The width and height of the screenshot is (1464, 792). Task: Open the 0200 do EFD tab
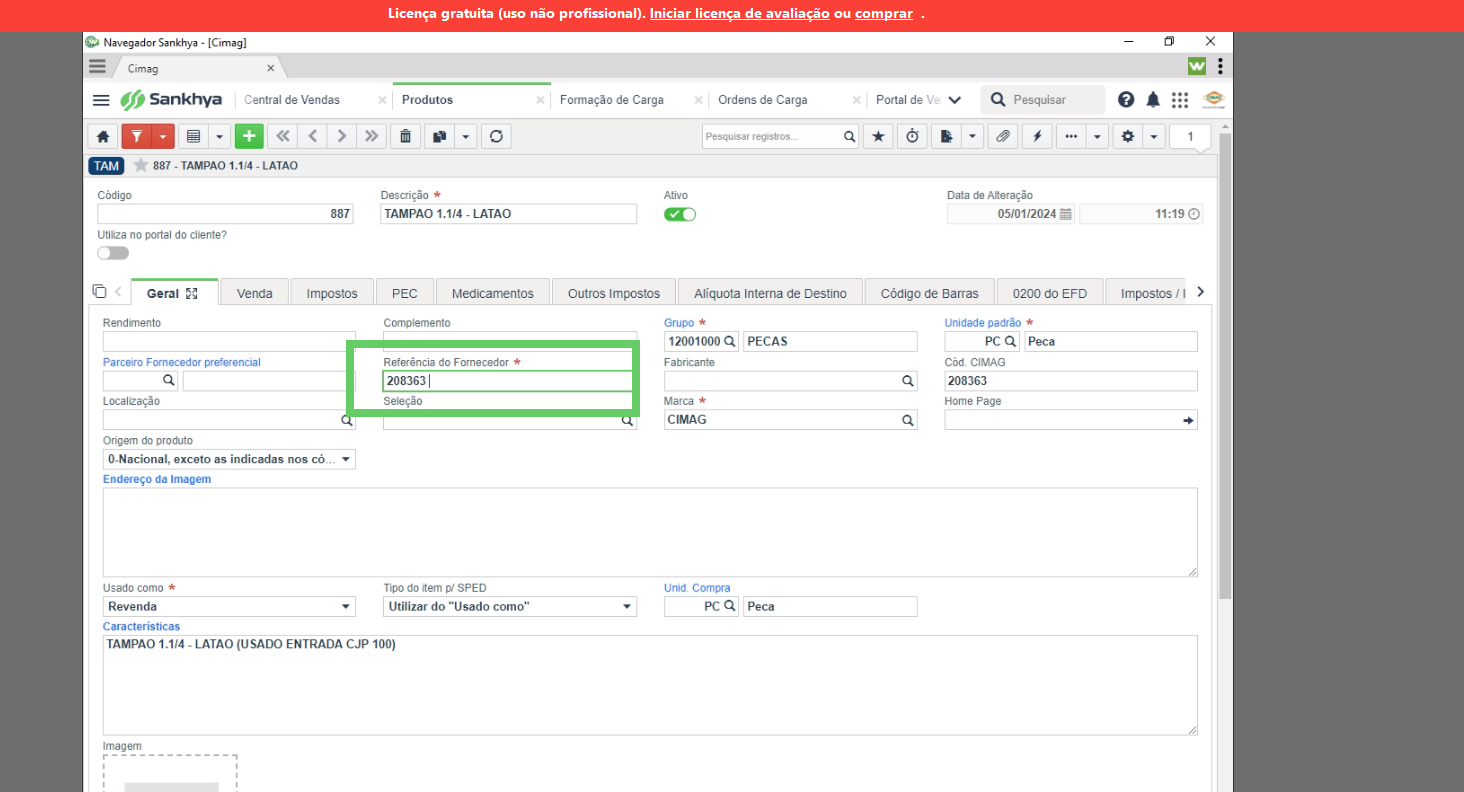[x=1051, y=293]
